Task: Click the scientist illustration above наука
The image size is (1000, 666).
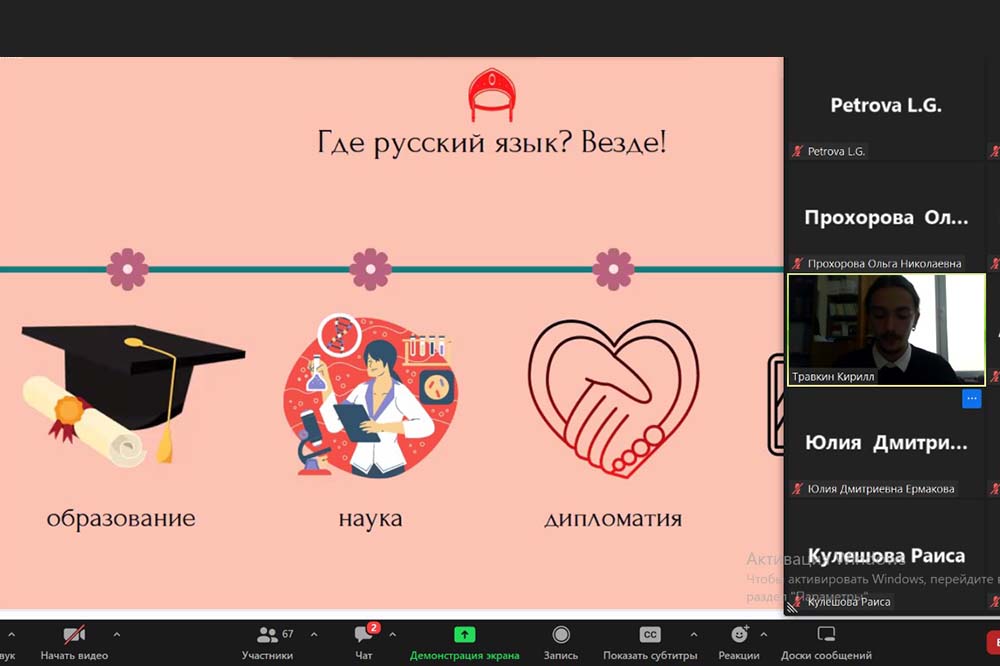Action: [x=370, y=396]
